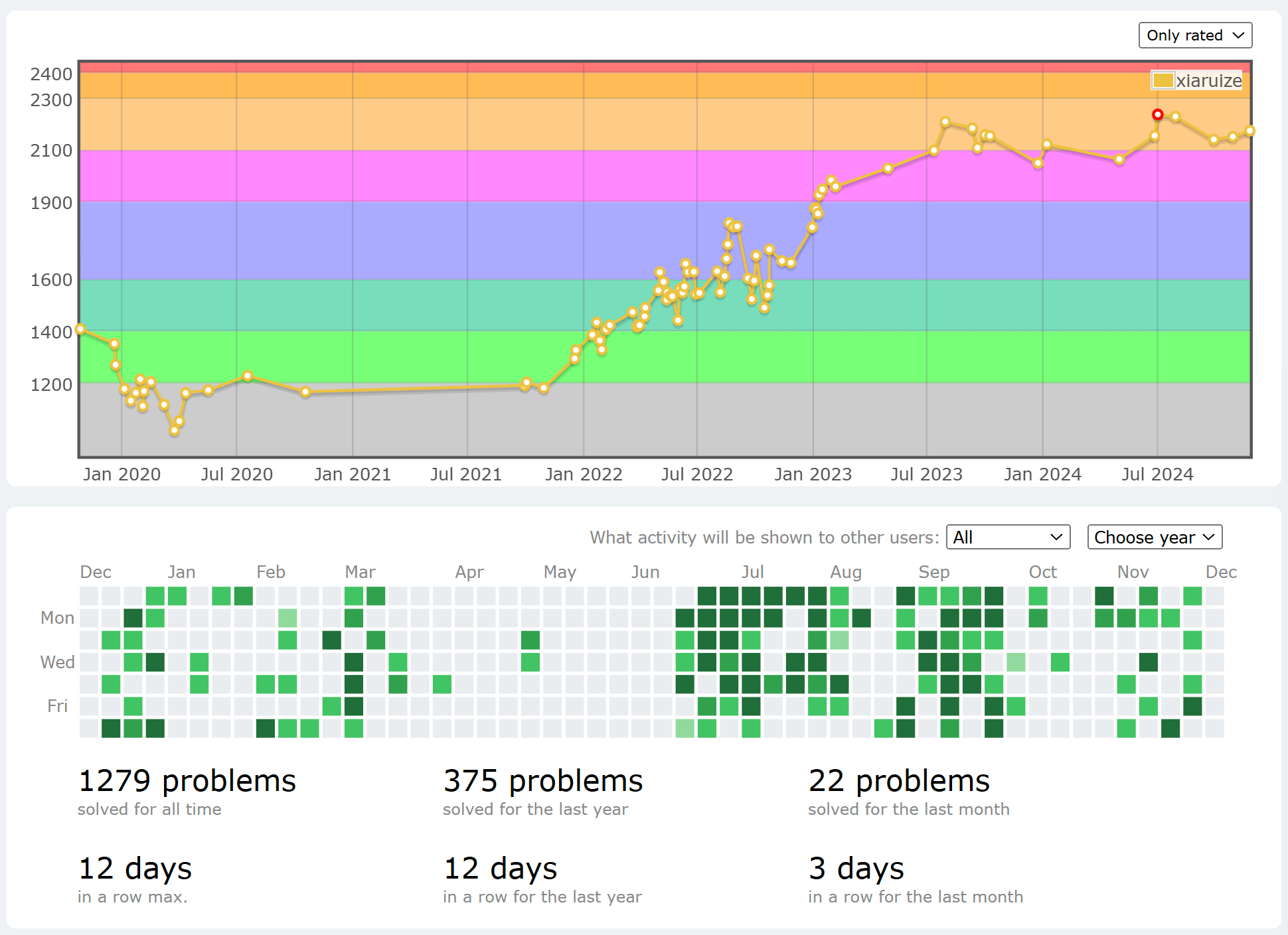
Task: Click the last rating point on chart
Action: coord(1249,131)
